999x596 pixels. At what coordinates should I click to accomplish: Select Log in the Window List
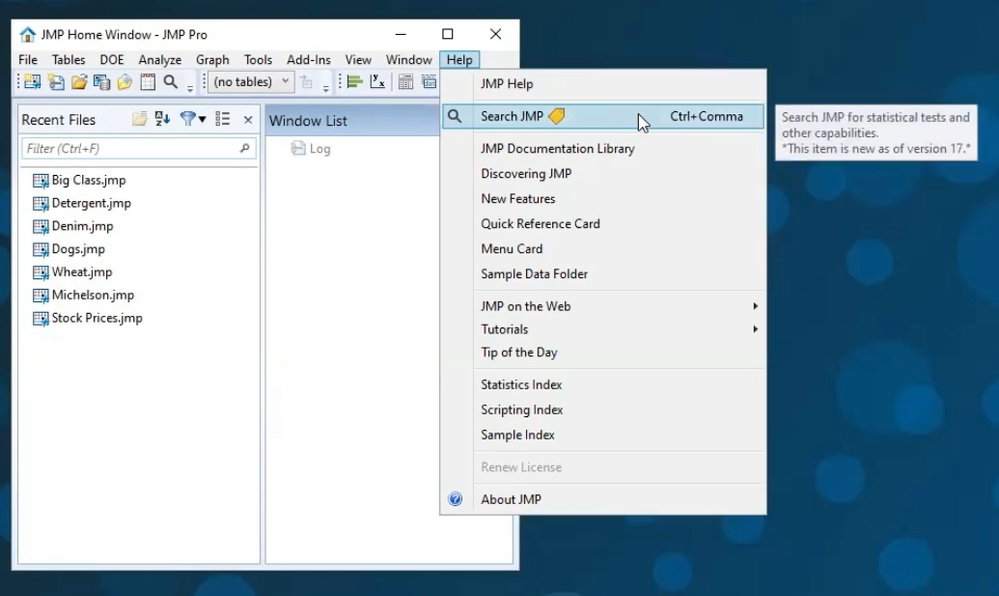[319, 148]
